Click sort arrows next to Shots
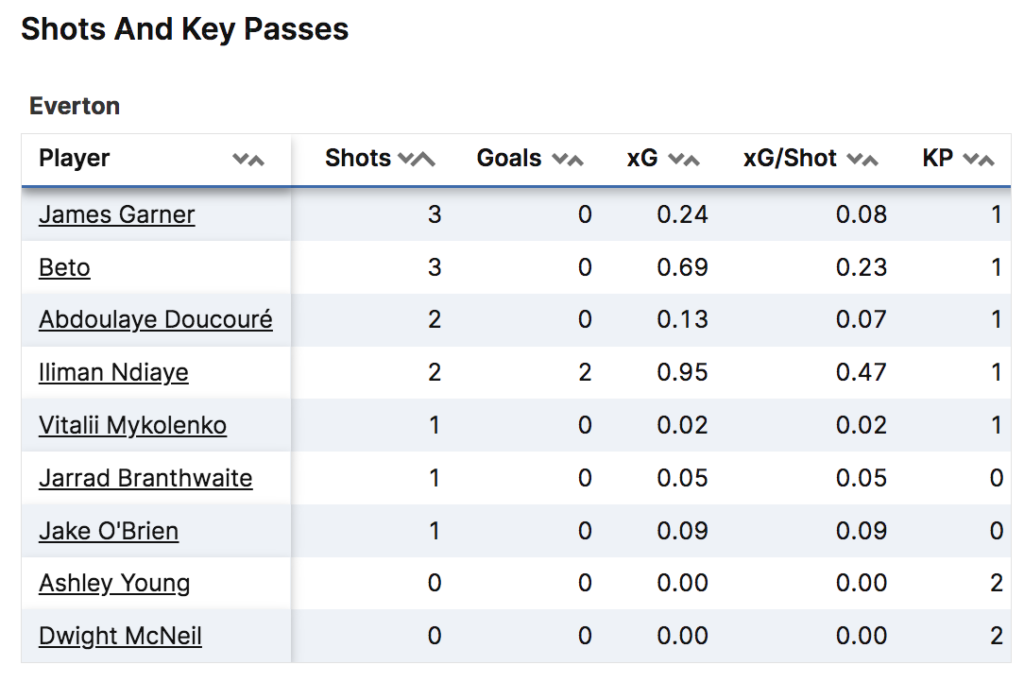 coord(416,160)
